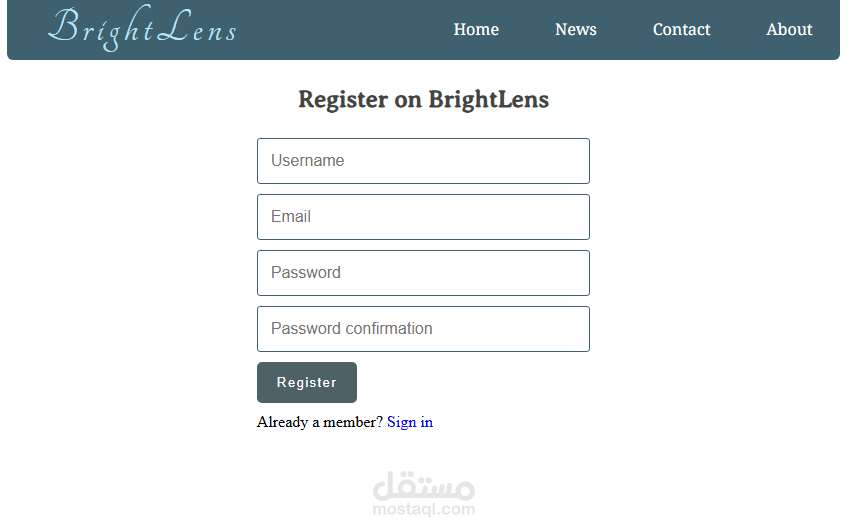The height and width of the screenshot is (529, 848).
Task: Focus the Username input field
Action: pyautogui.click(x=423, y=161)
